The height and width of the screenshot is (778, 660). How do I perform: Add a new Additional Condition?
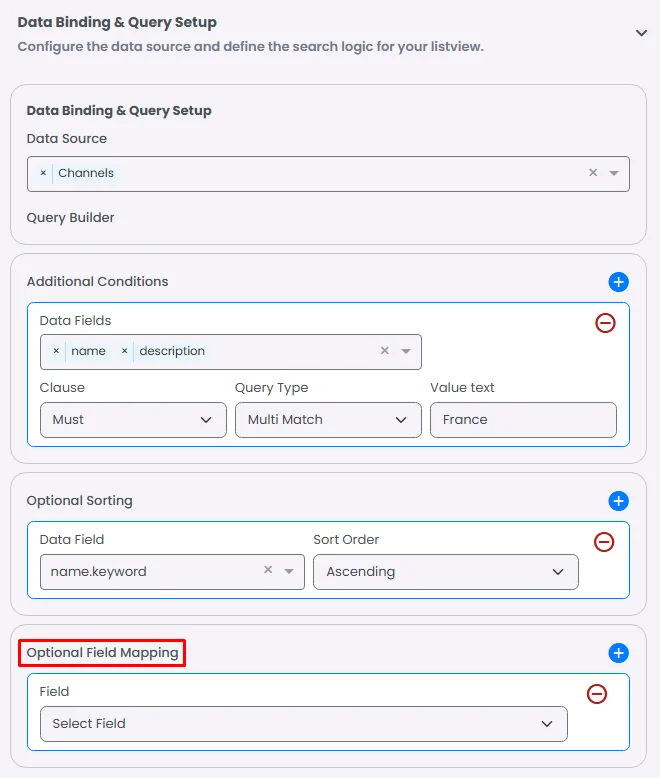click(618, 282)
